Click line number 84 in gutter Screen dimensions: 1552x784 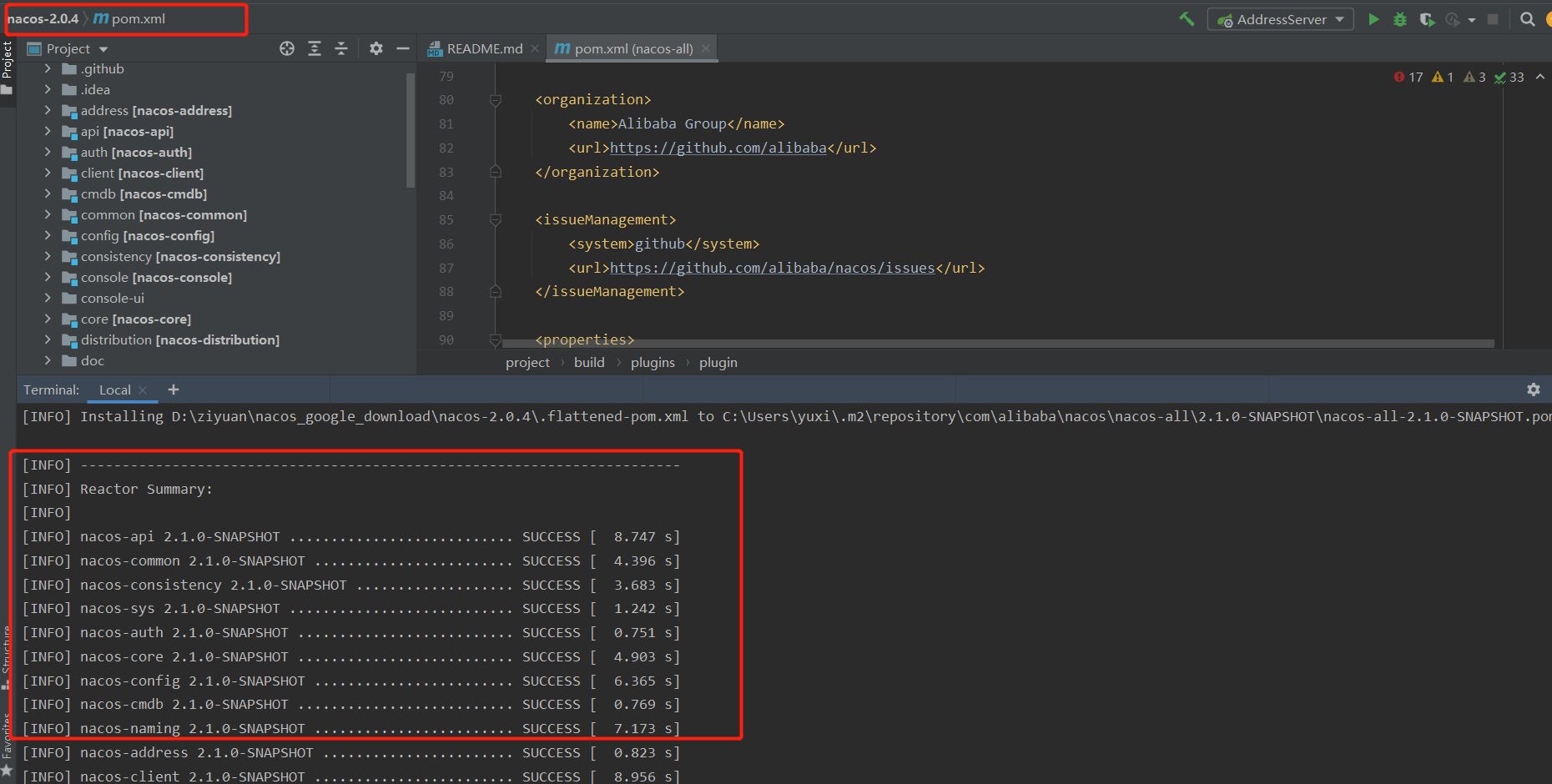point(446,195)
